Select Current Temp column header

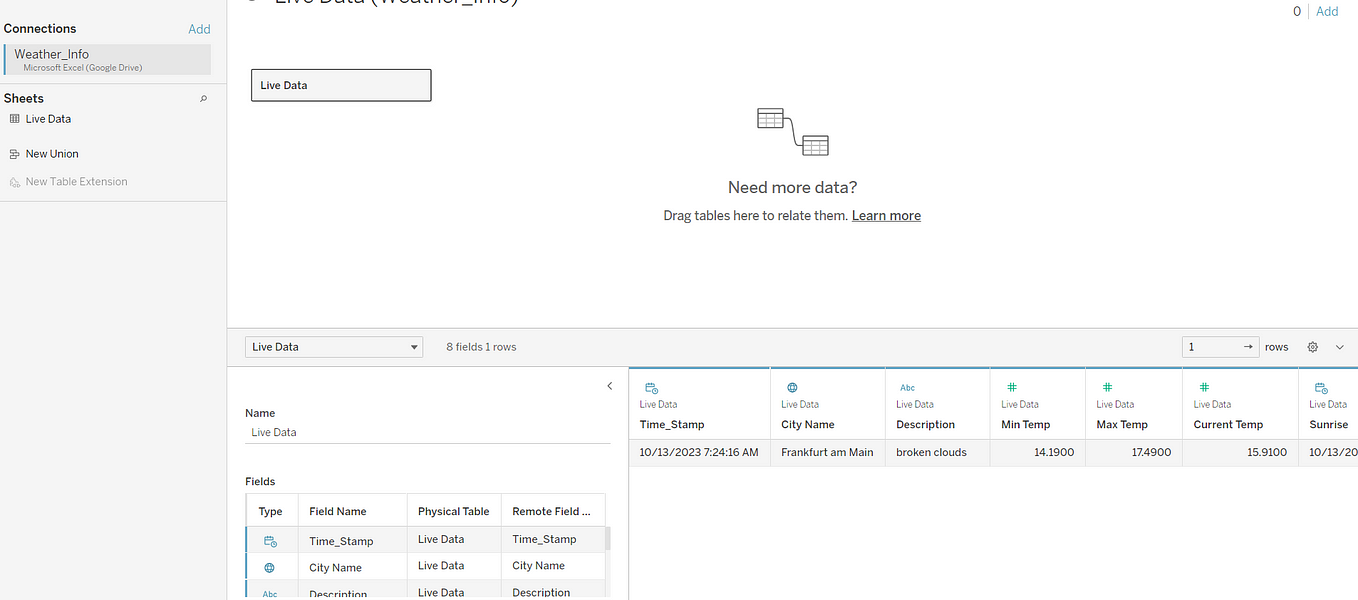tap(1228, 425)
